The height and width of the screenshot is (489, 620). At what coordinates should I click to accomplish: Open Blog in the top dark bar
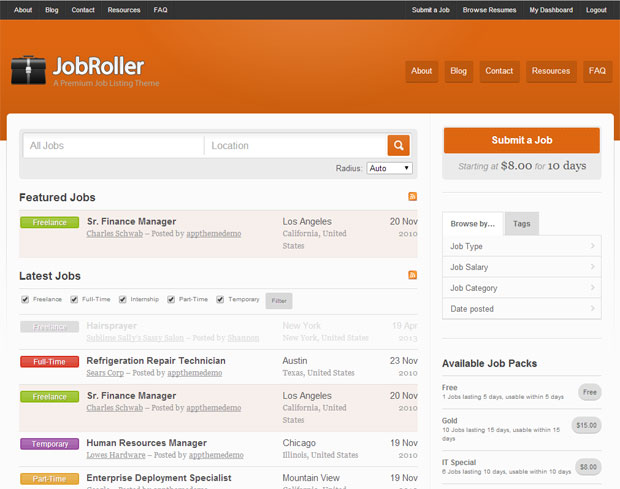click(x=52, y=10)
